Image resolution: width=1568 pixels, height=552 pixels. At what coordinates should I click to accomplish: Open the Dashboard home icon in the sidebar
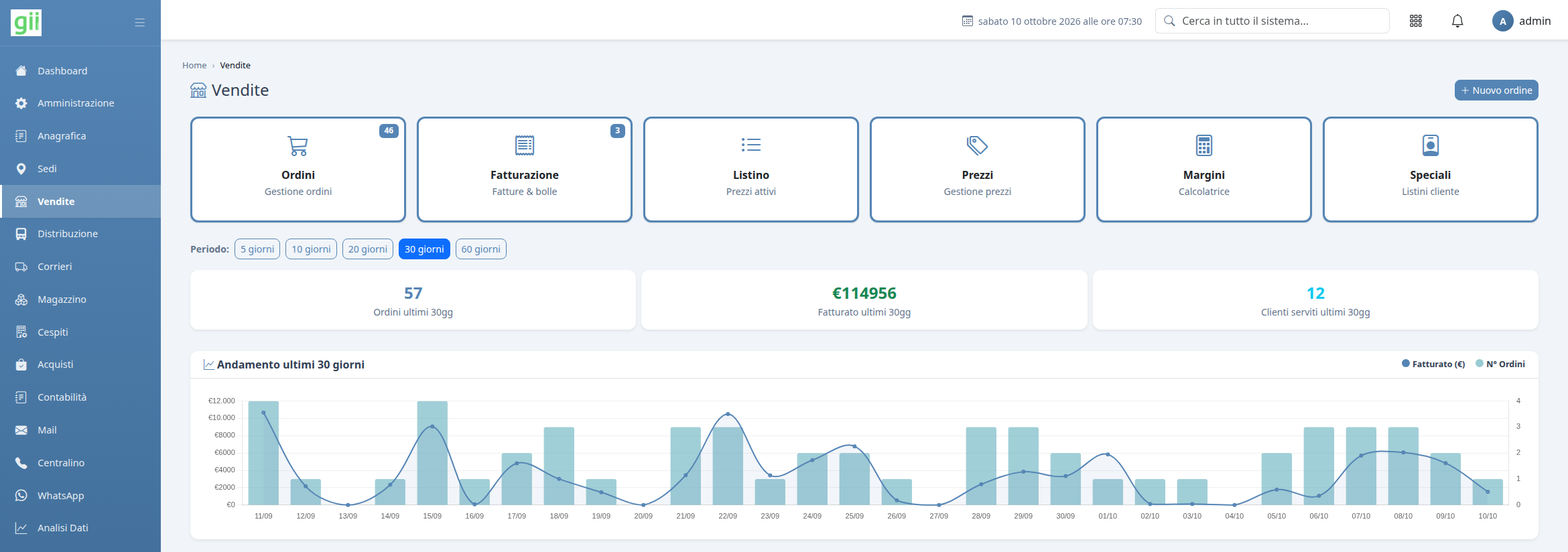pos(21,71)
